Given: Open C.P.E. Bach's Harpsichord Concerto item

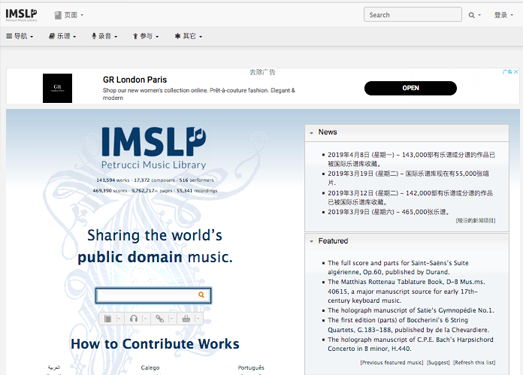Looking at the screenshot, I should coord(410,344).
